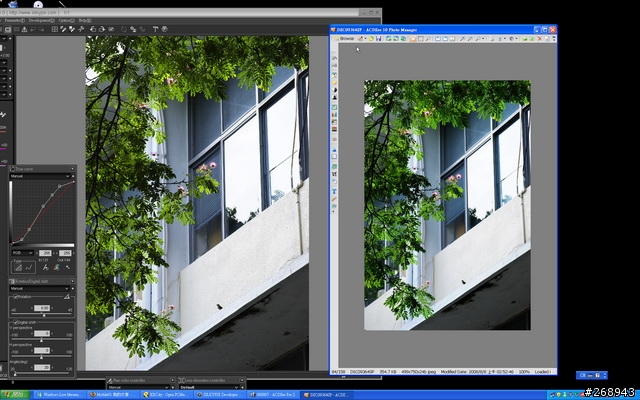
Task: Rotate image left with the counterclockwise arrow icon
Action: click(93, 29)
